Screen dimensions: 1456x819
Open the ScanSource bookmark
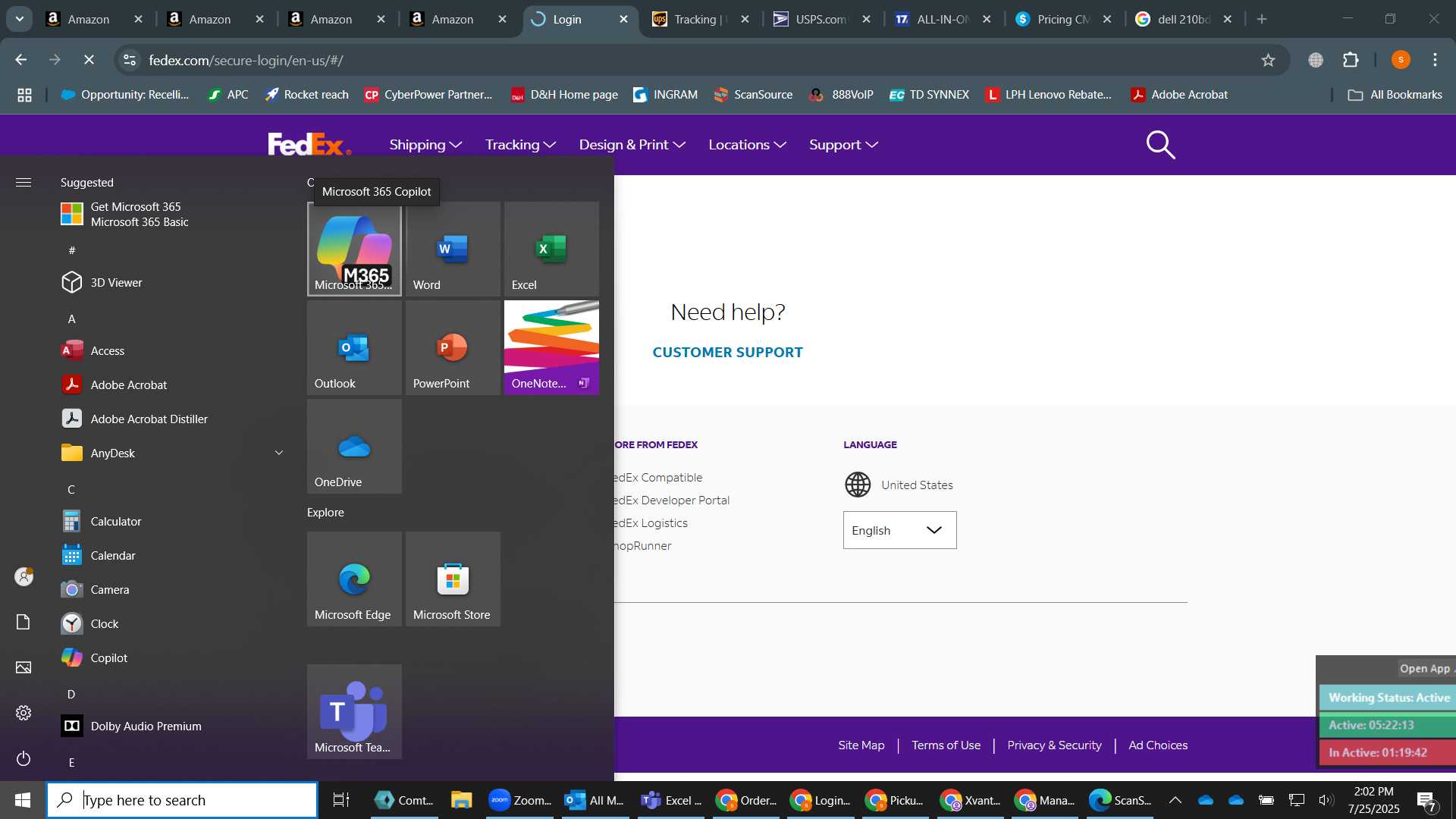(x=753, y=95)
